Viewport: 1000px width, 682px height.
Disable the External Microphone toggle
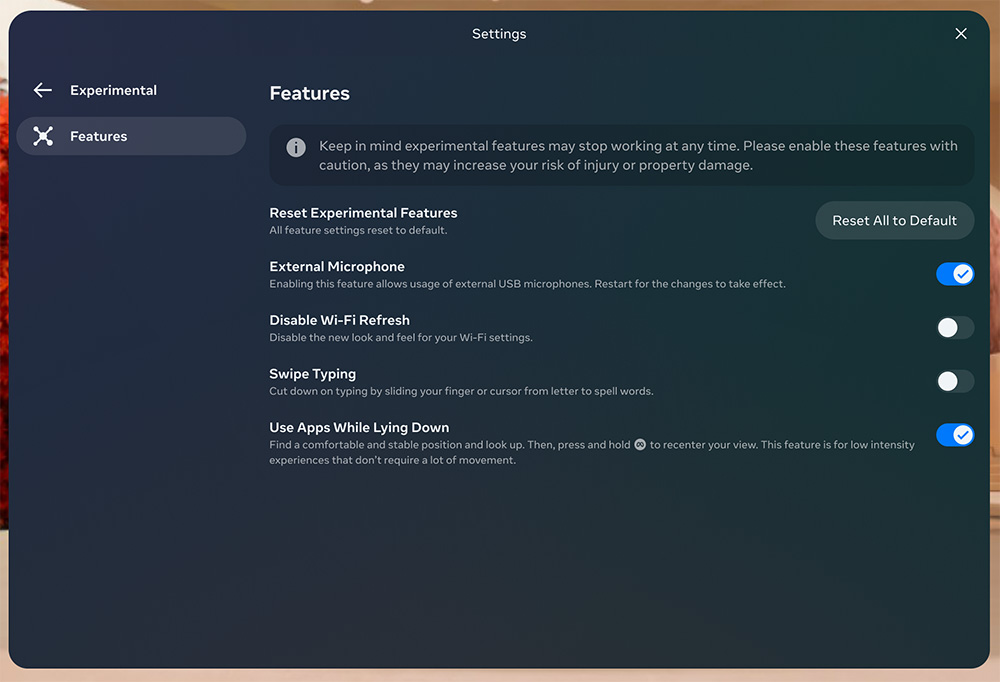(954, 274)
